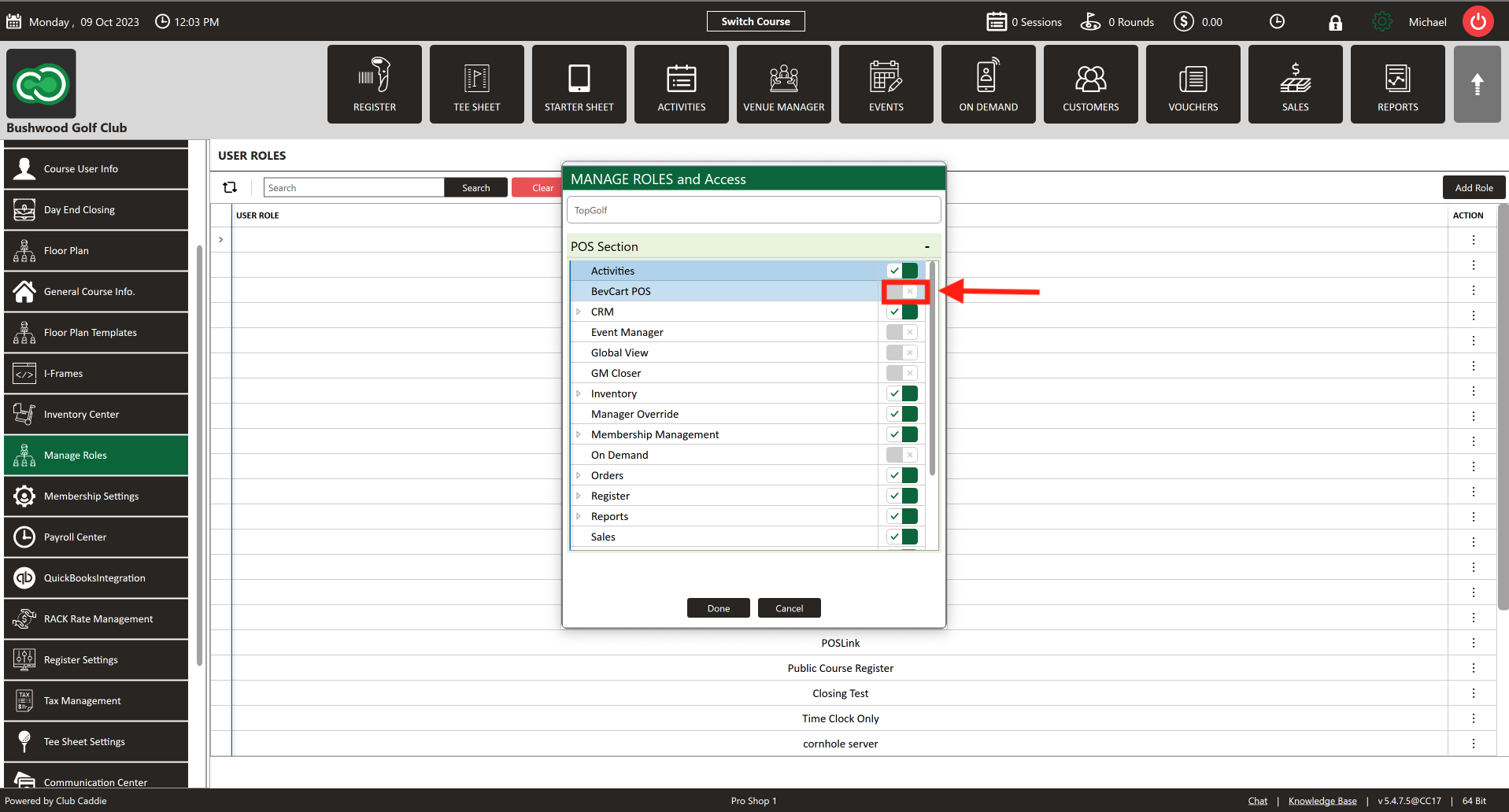Click the Done button in dialog
1509x812 pixels.
[x=719, y=608]
